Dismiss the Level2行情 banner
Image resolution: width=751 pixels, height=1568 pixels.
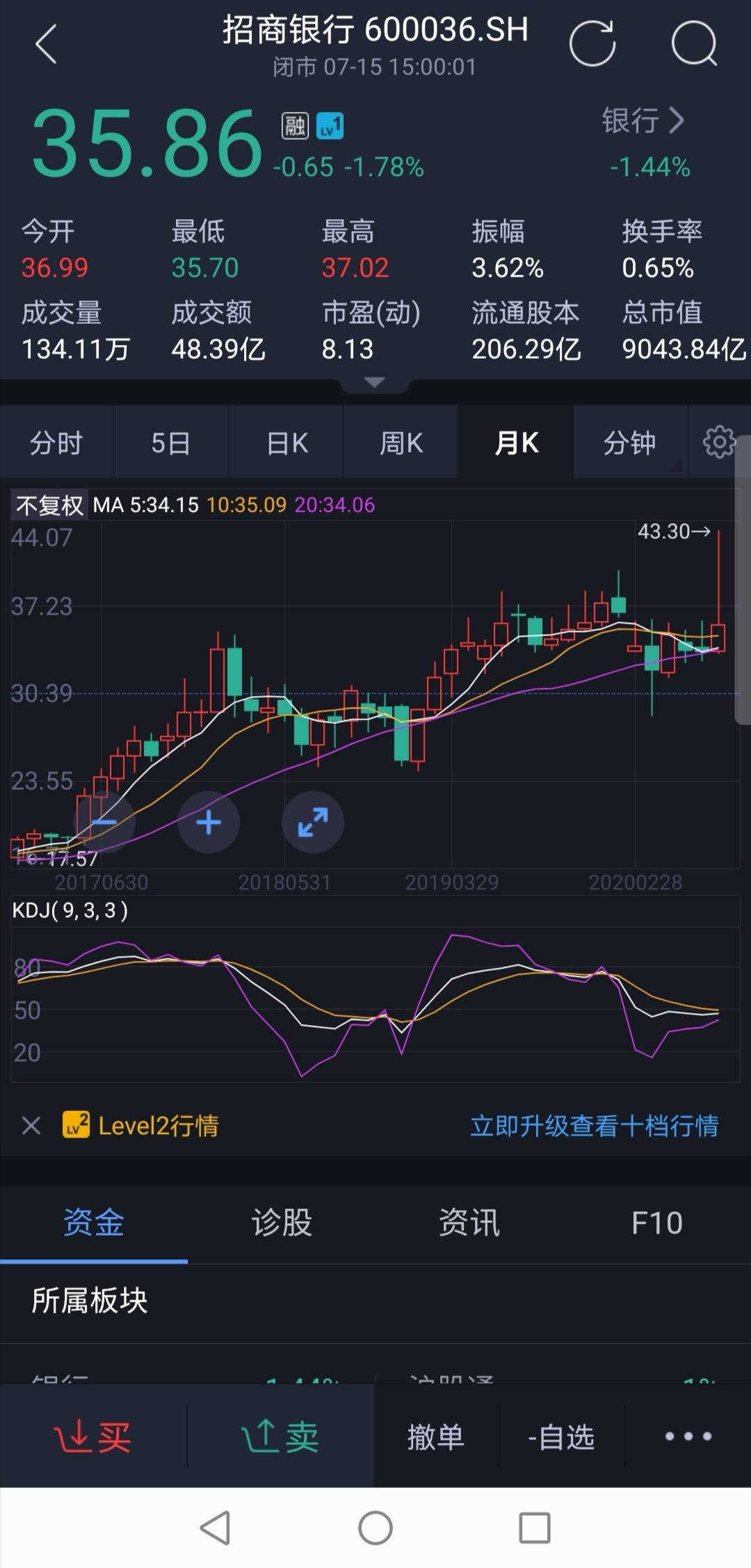coord(31,1125)
